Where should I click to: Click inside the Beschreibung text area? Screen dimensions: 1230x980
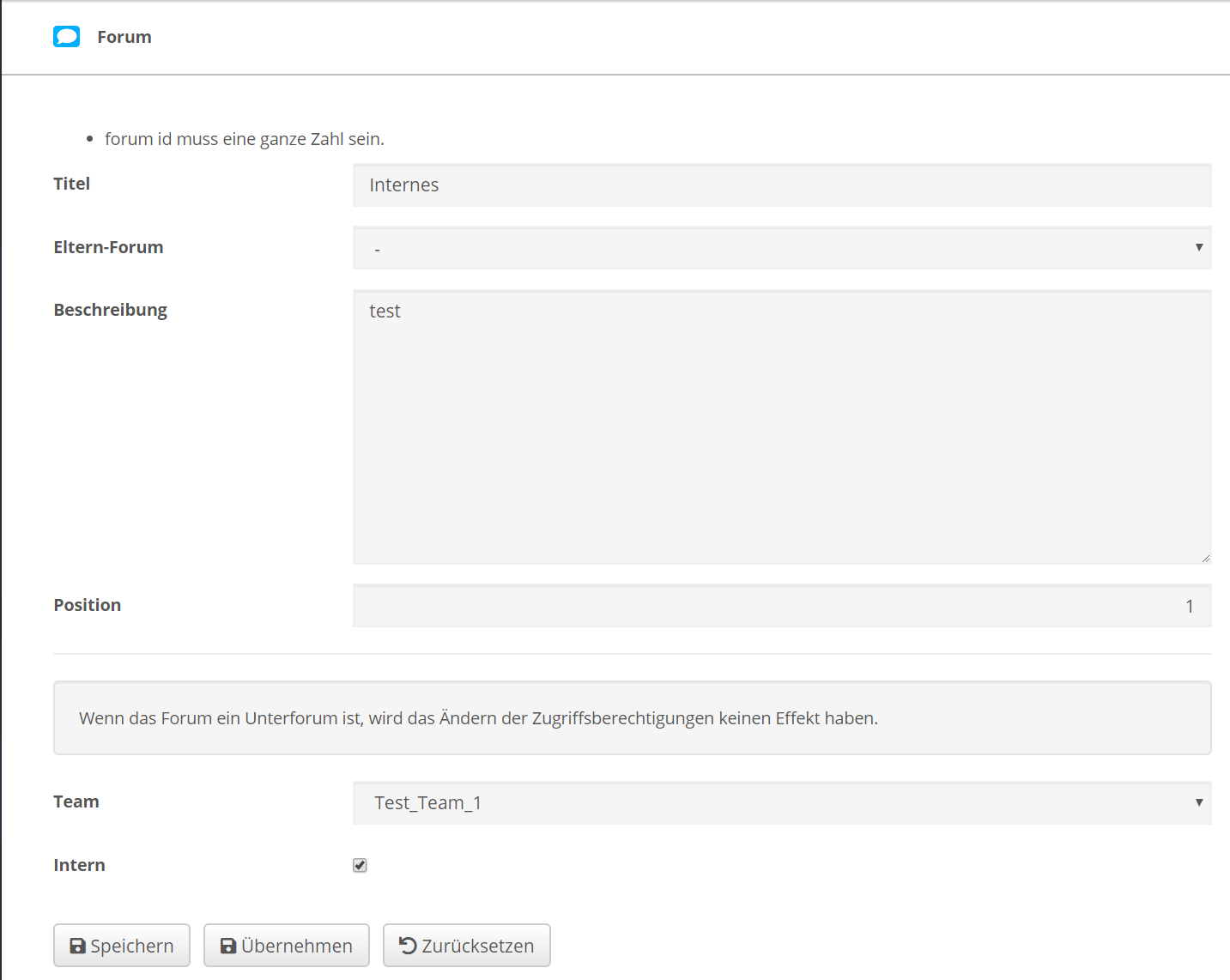pos(781,426)
